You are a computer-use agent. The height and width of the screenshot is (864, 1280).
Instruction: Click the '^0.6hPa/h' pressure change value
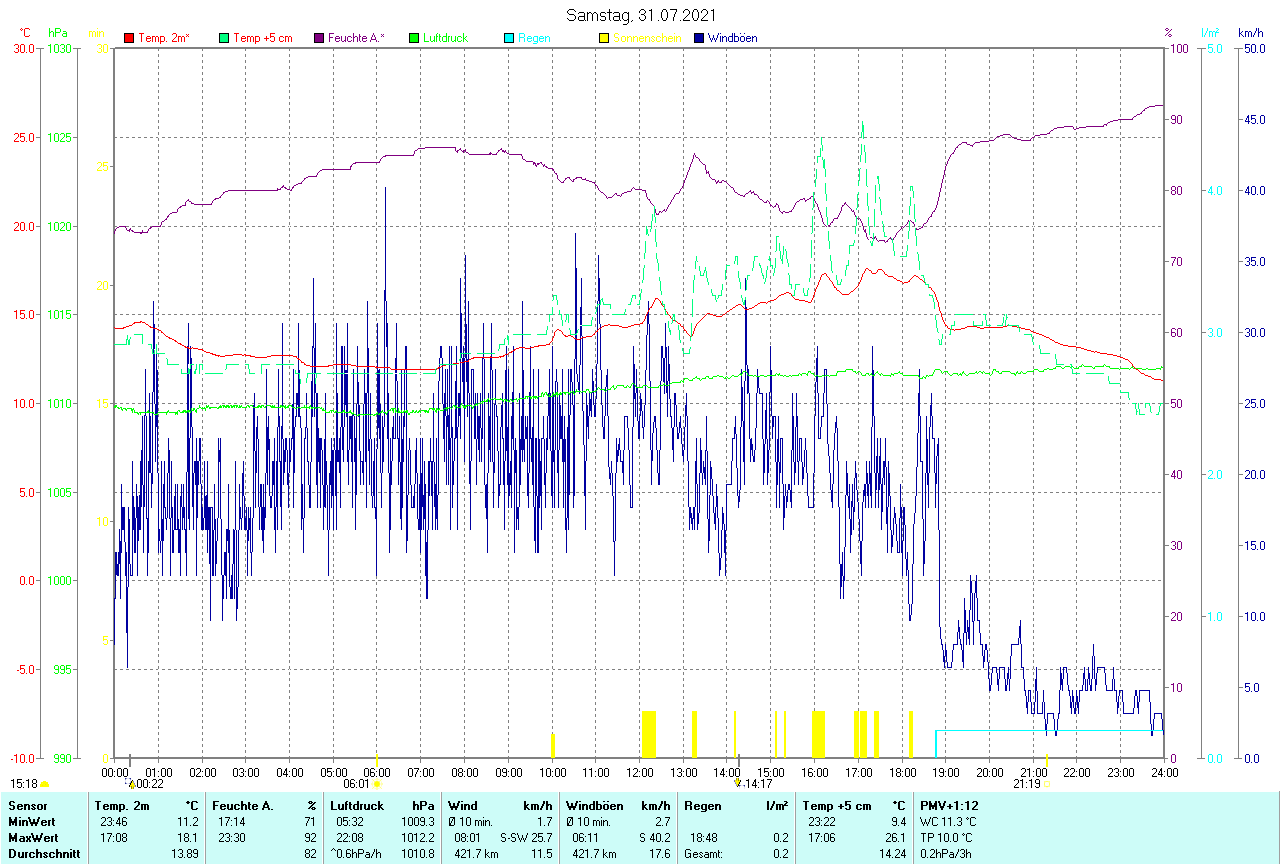click(x=356, y=854)
